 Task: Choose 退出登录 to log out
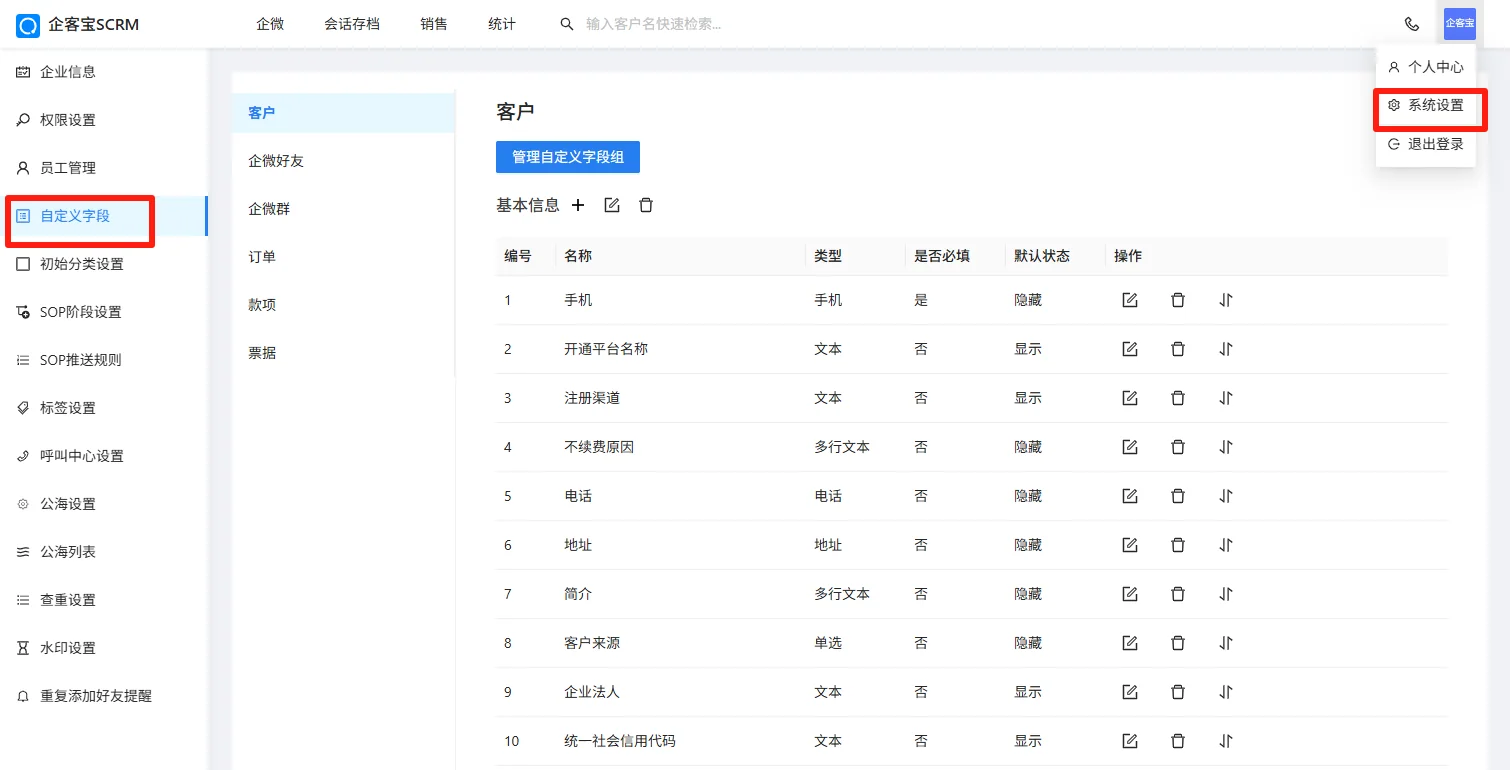pos(1426,144)
